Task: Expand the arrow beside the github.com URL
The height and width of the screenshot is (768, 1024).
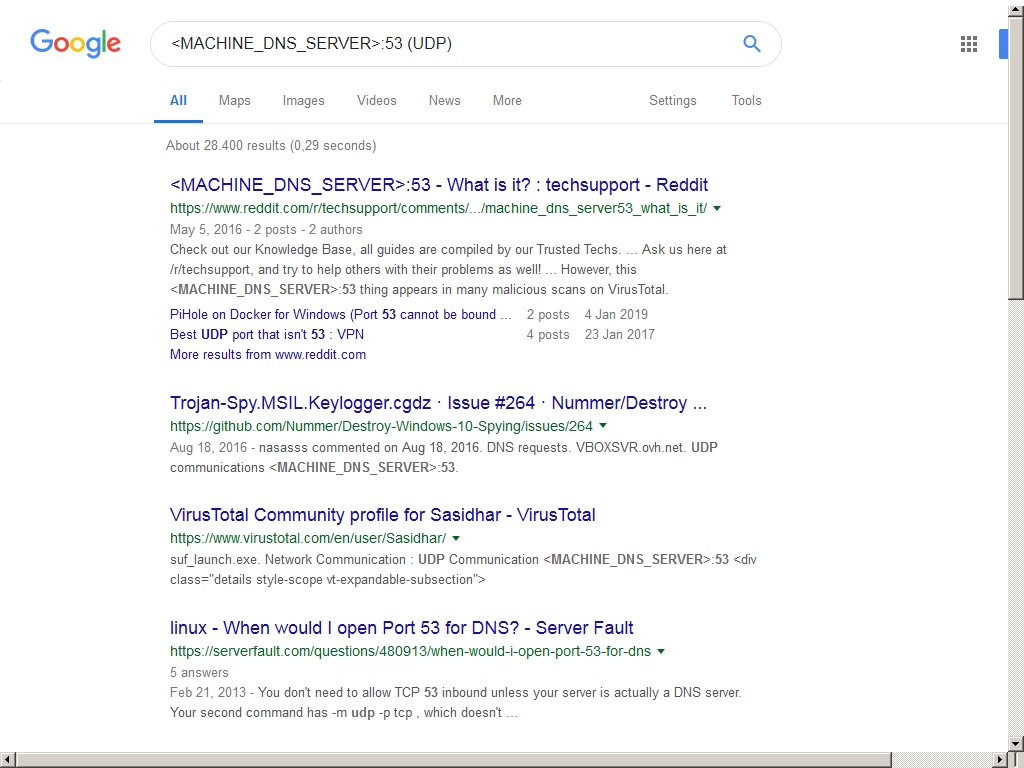Action: pyautogui.click(x=603, y=426)
